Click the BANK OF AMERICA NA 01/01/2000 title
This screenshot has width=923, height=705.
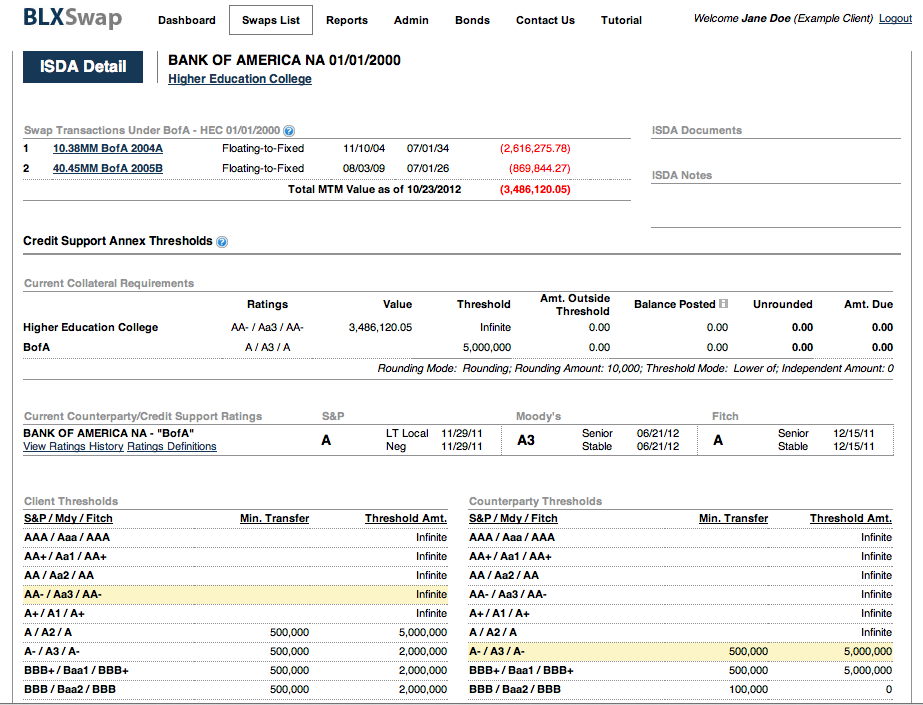click(x=284, y=60)
